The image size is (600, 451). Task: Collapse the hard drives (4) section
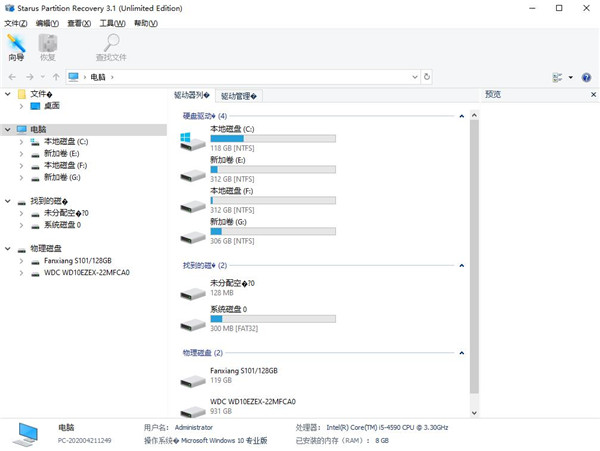pos(461,116)
